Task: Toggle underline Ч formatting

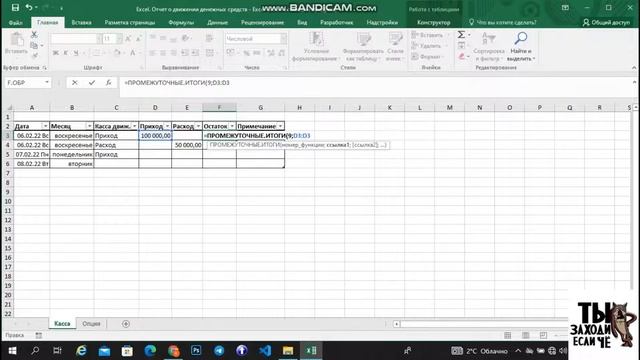Action: [x=76, y=53]
